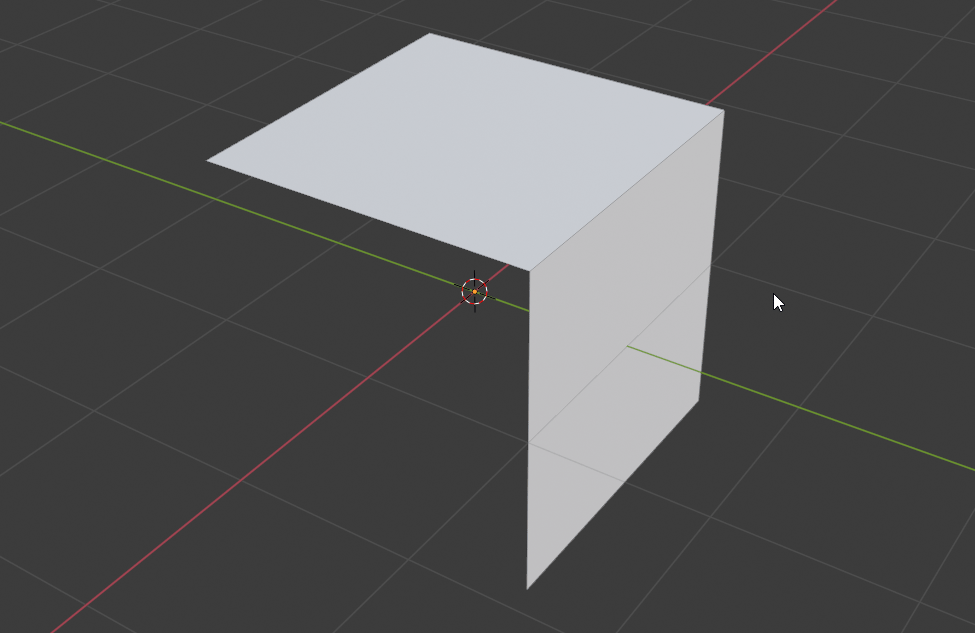The height and width of the screenshot is (633, 975).
Task: Click the 3D cursor at the world origin
Action: [474, 291]
